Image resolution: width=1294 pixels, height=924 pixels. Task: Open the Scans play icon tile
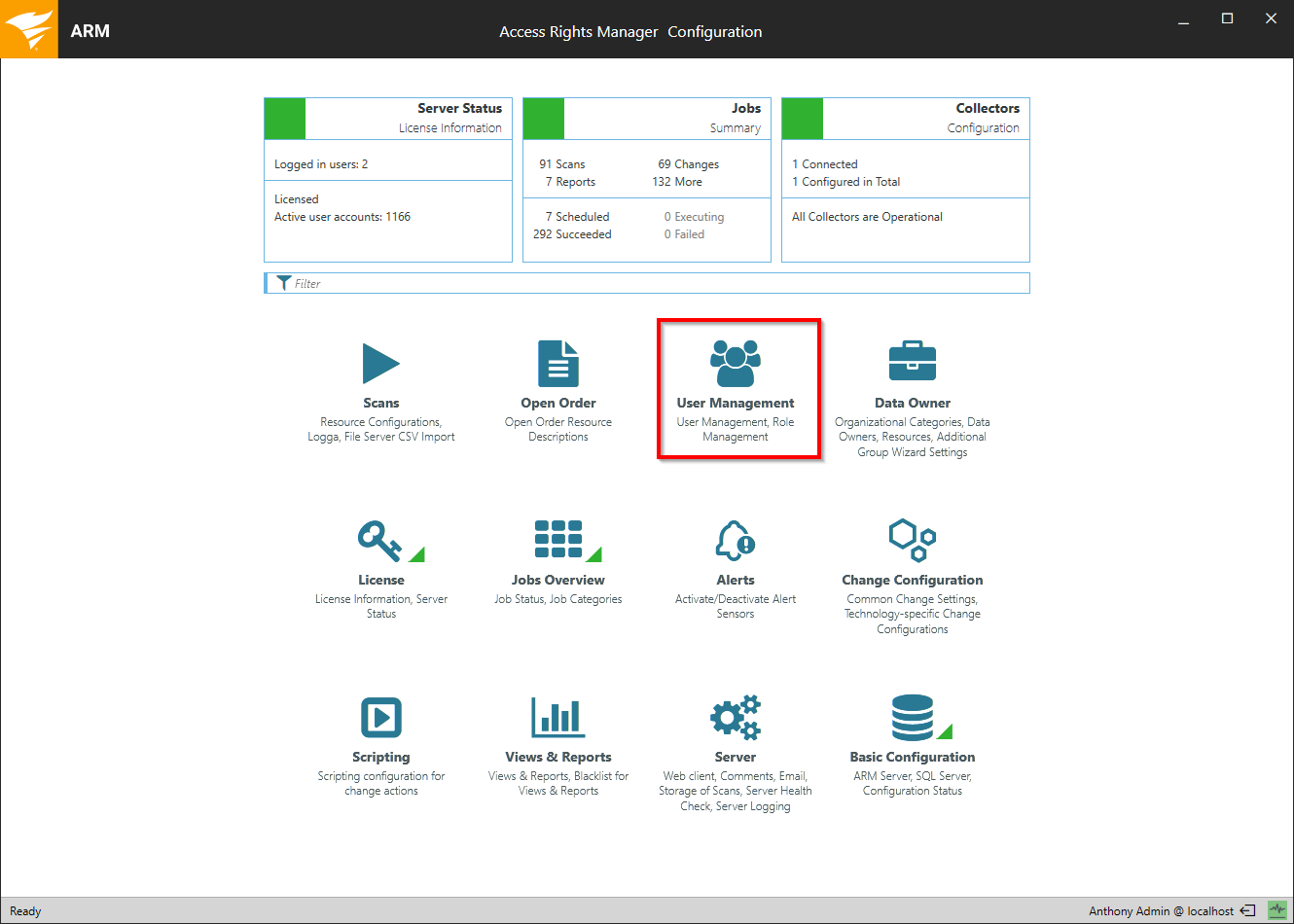coord(380,365)
